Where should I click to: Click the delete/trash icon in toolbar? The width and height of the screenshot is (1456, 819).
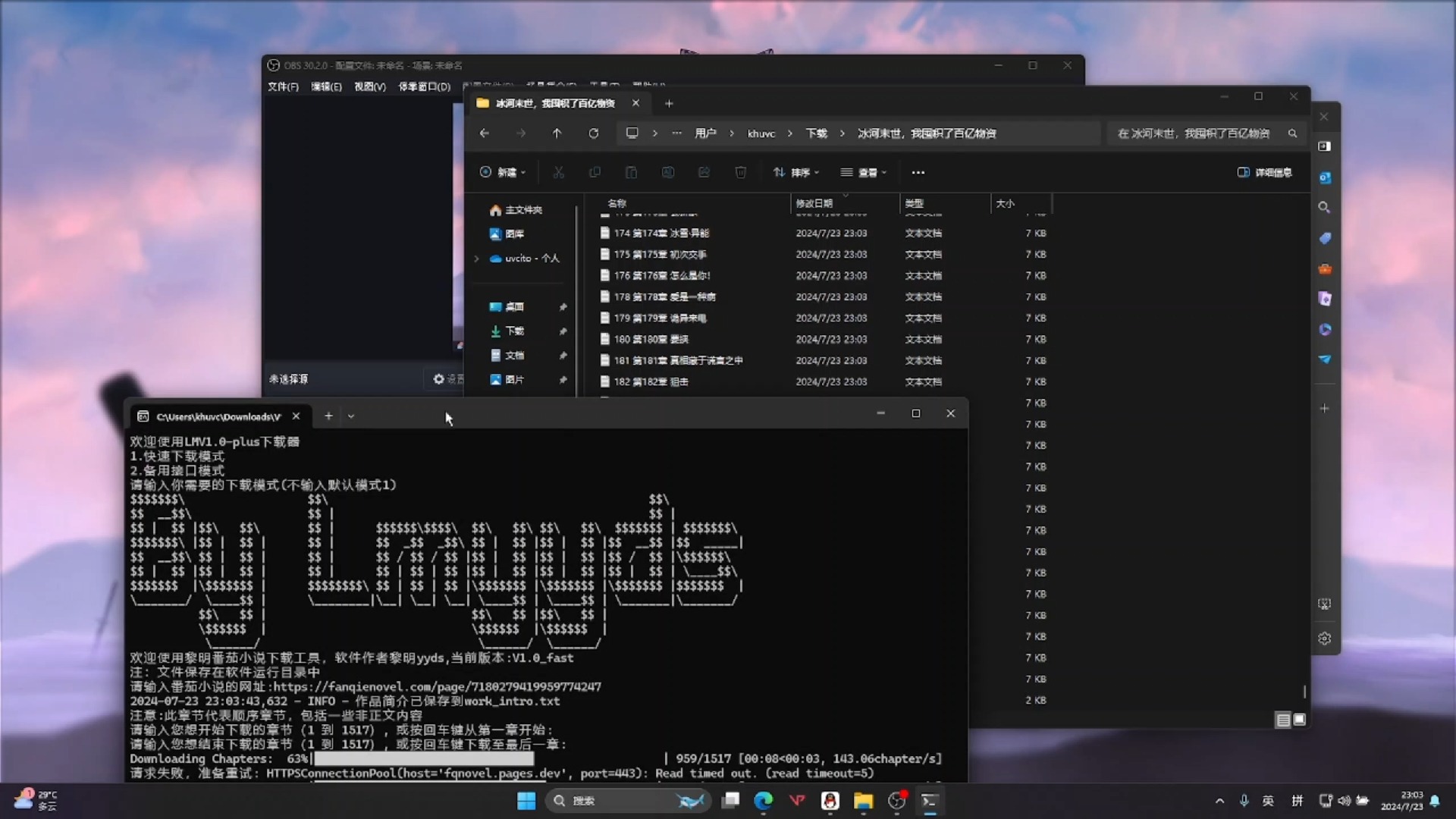[x=740, y=171]
